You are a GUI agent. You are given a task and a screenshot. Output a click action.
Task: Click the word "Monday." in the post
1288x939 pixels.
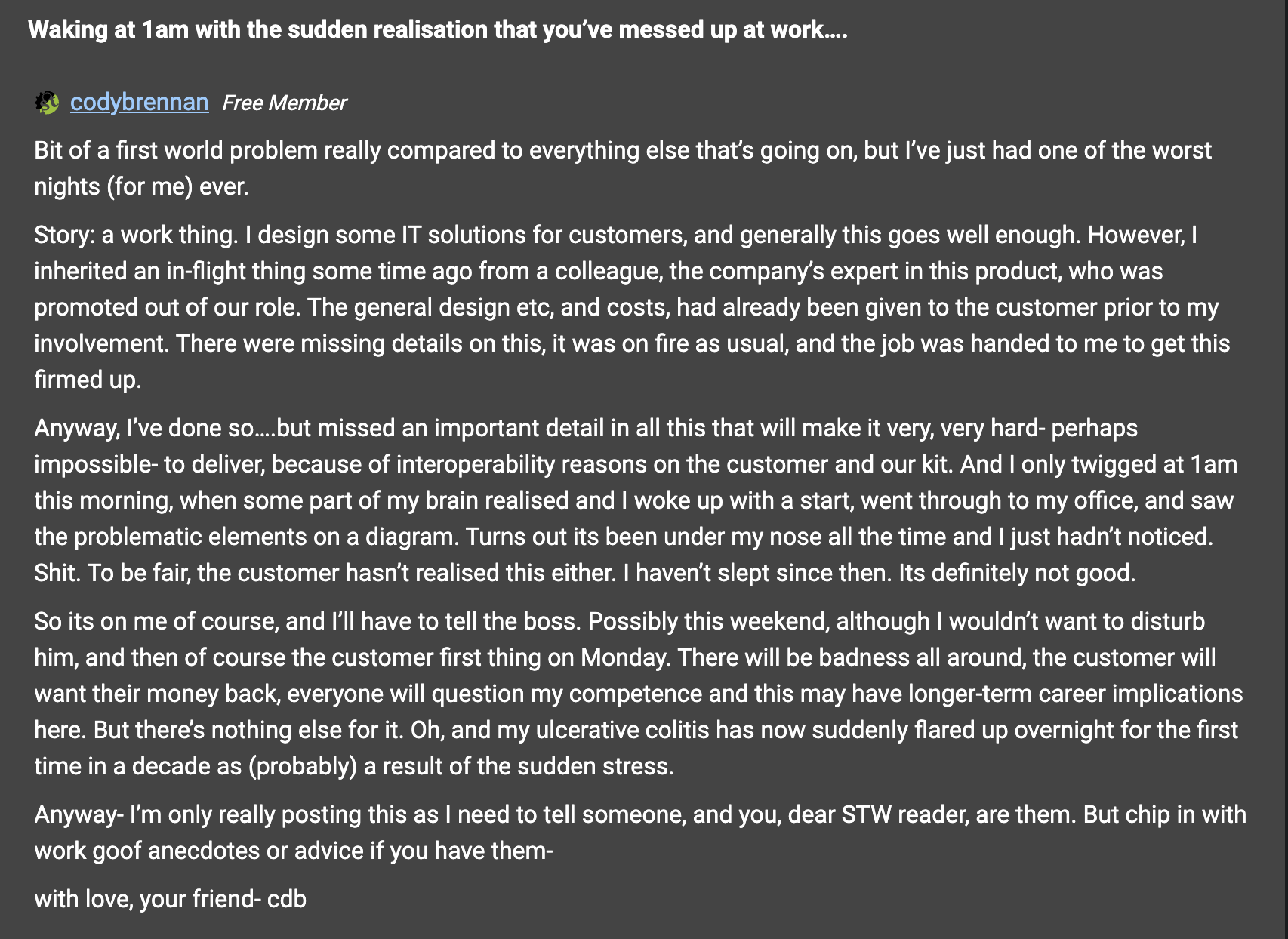624,657
